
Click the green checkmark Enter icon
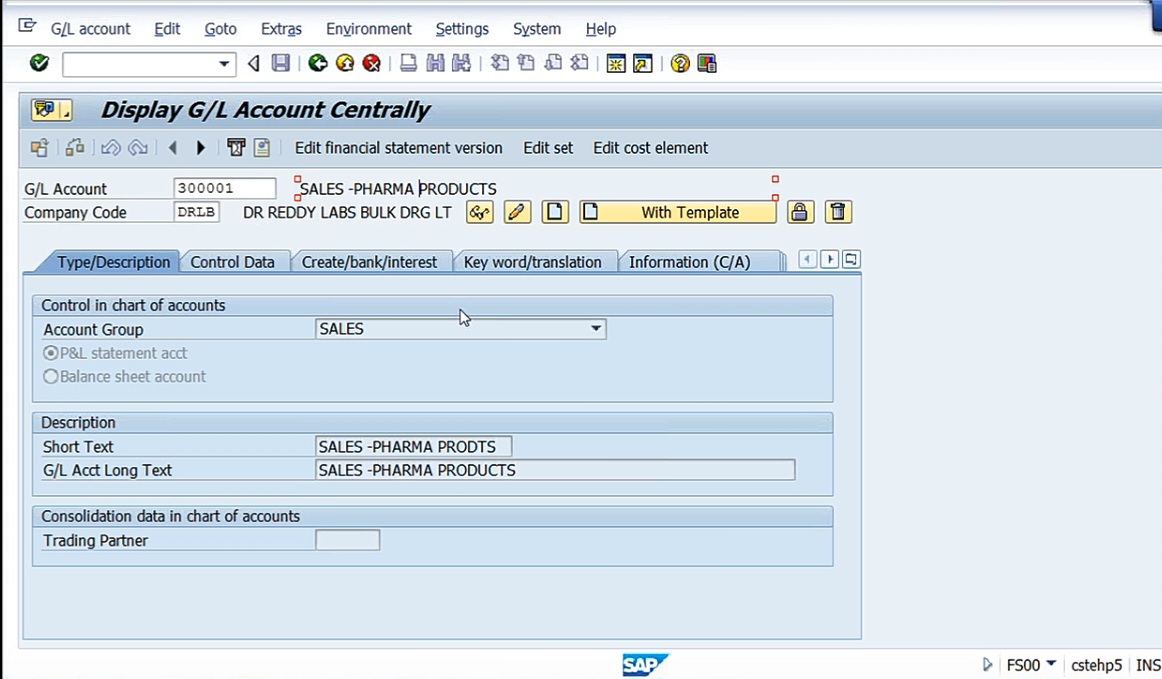(x=39, y=63)
